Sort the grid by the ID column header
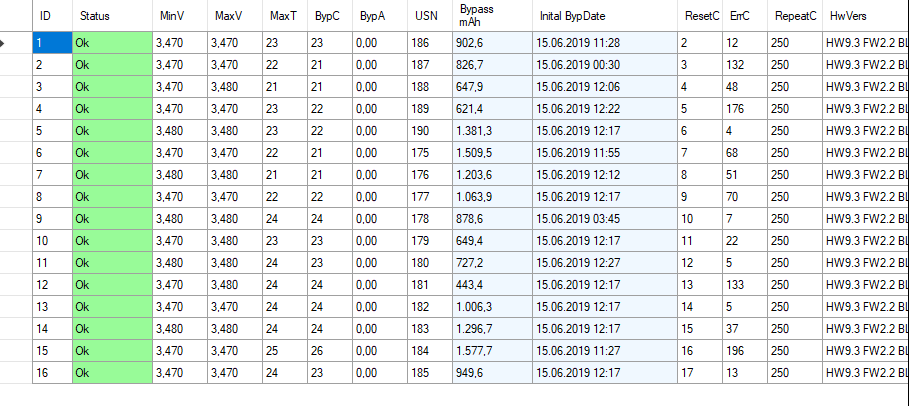The width and height of the screenshot is (909, 406). pos(51,16)
